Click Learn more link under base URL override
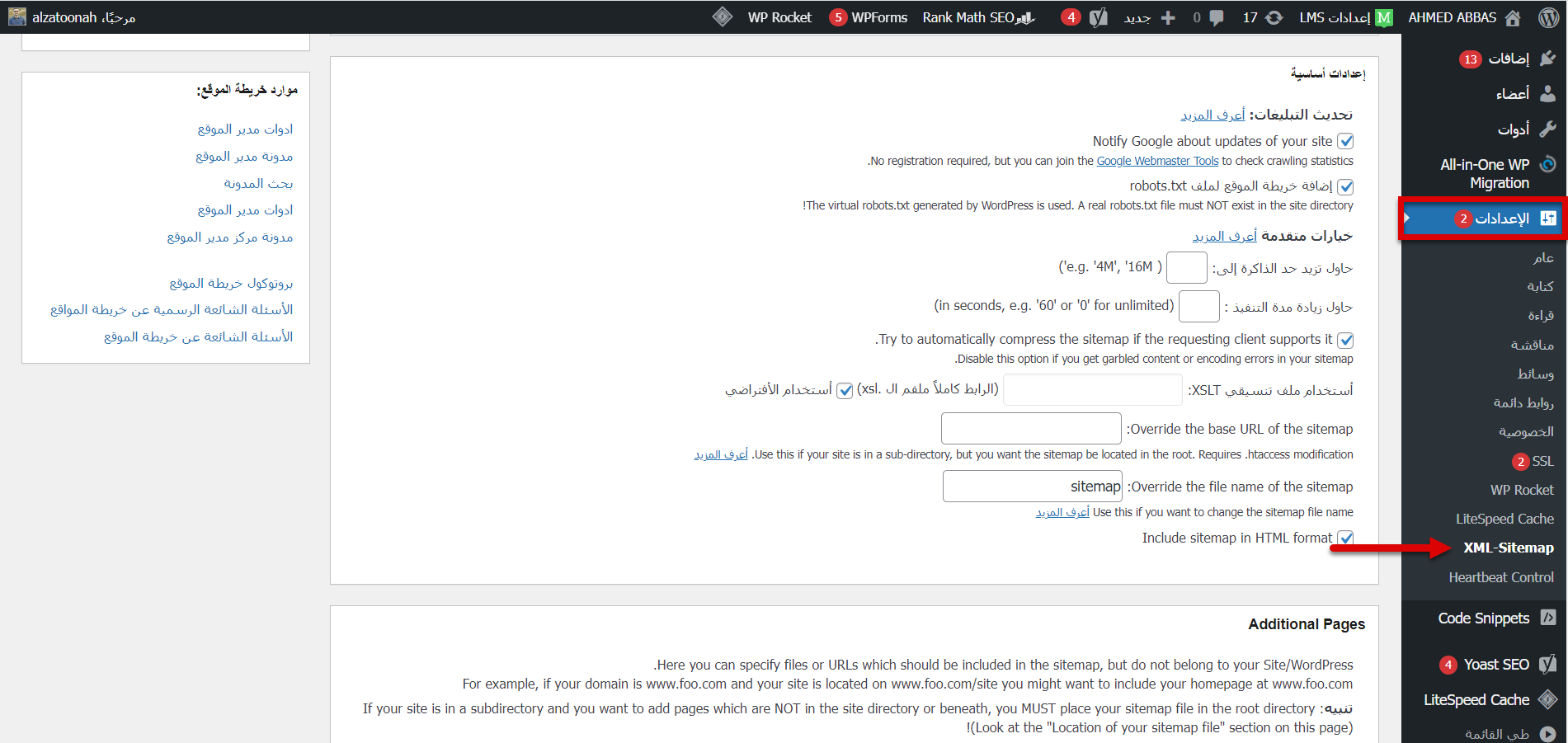The width and height of the screenshot is (1568, 743). click(721, 454)
